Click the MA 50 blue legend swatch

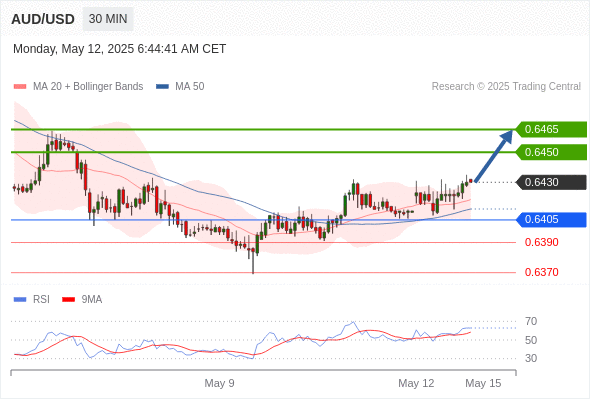[162, 87]
